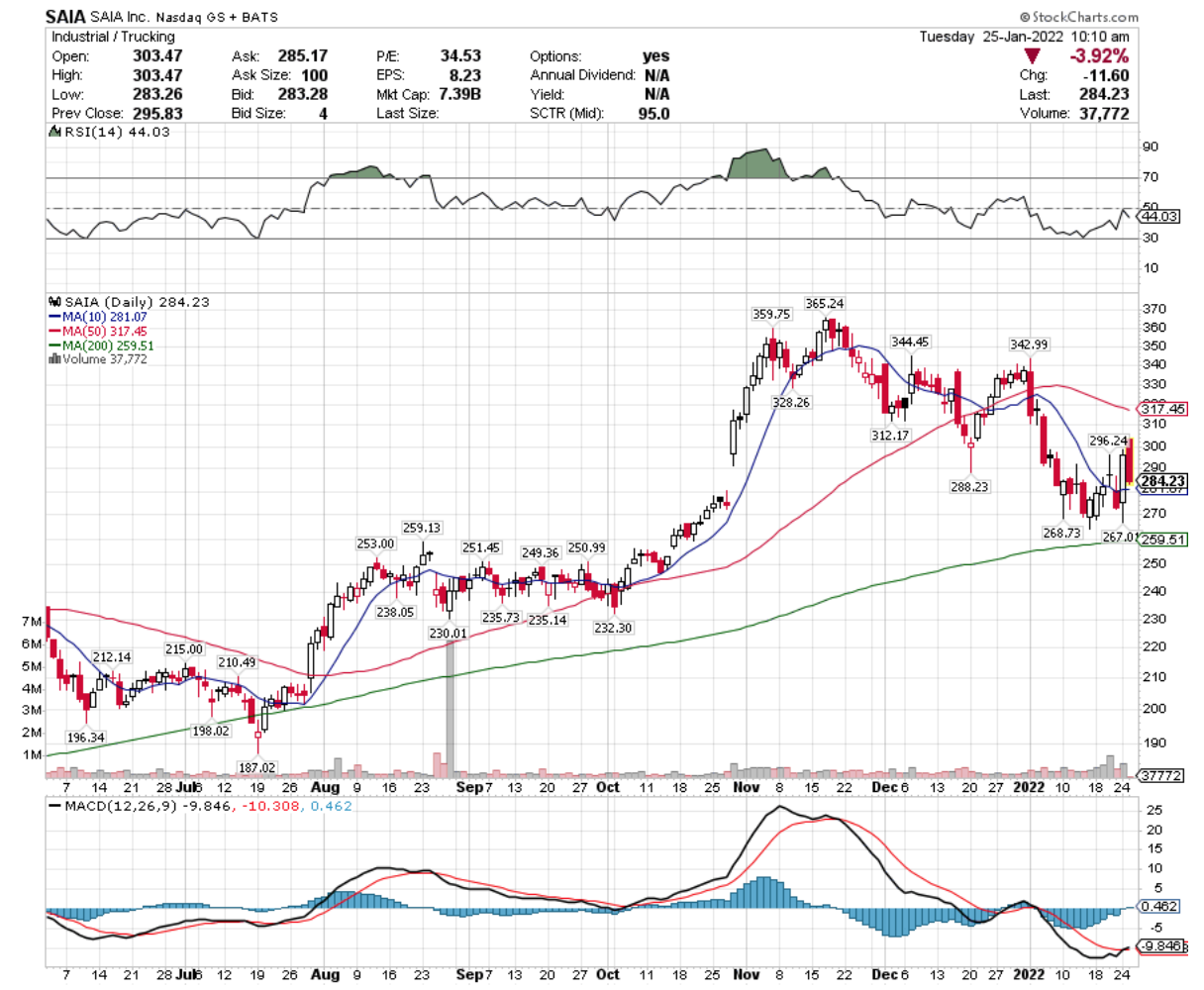Click the Low value 283.26

[156, 94]
